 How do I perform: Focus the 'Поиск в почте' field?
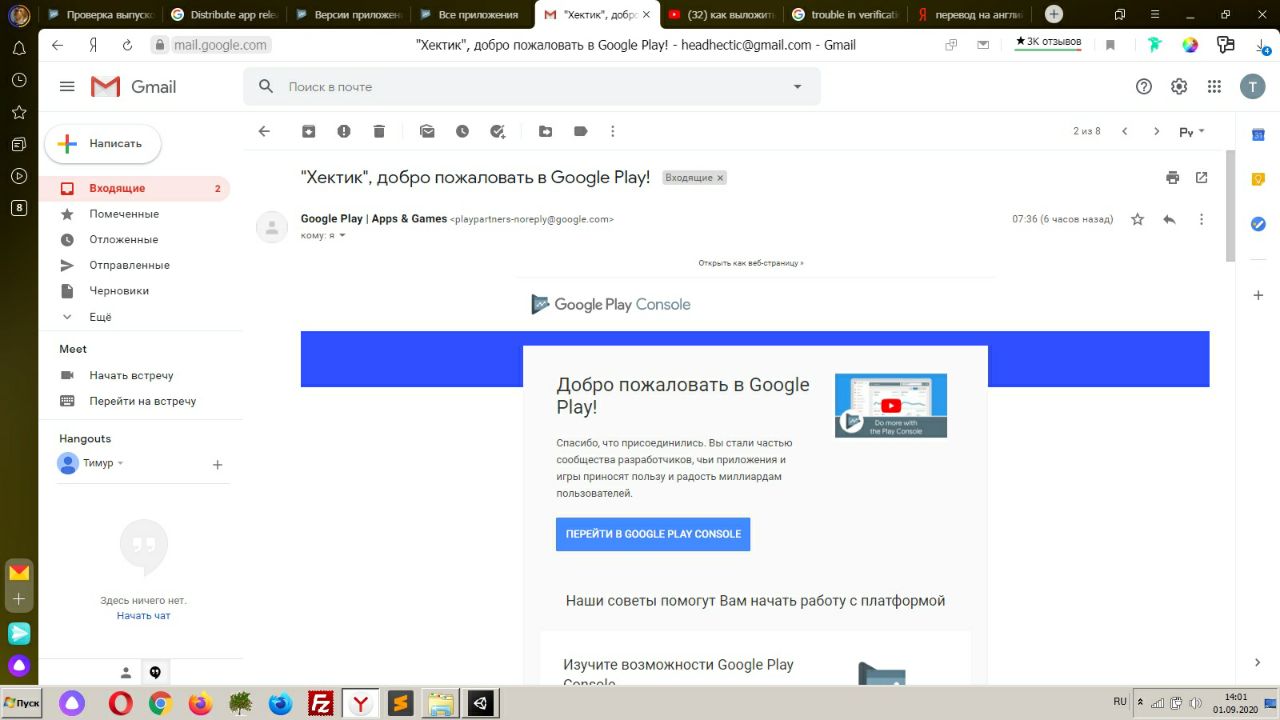[x=530, y=87]
